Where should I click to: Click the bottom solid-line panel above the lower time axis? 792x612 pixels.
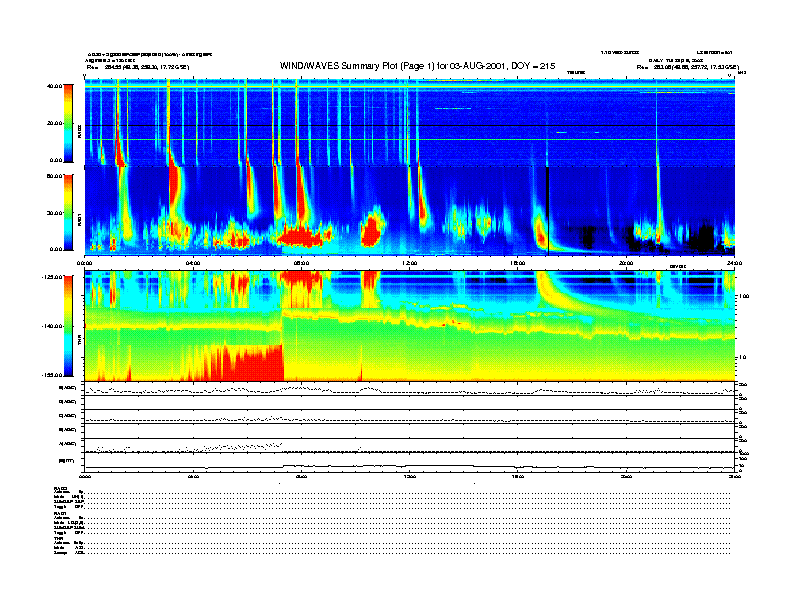[409, 462]
